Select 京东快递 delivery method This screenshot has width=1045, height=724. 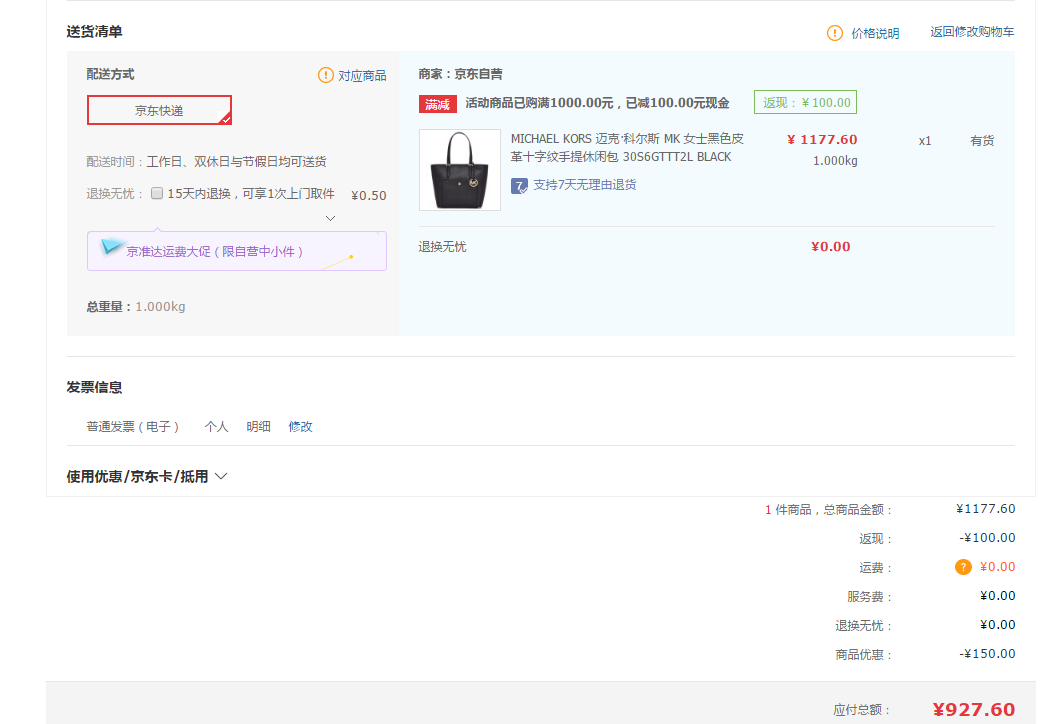tap(159, 110)
